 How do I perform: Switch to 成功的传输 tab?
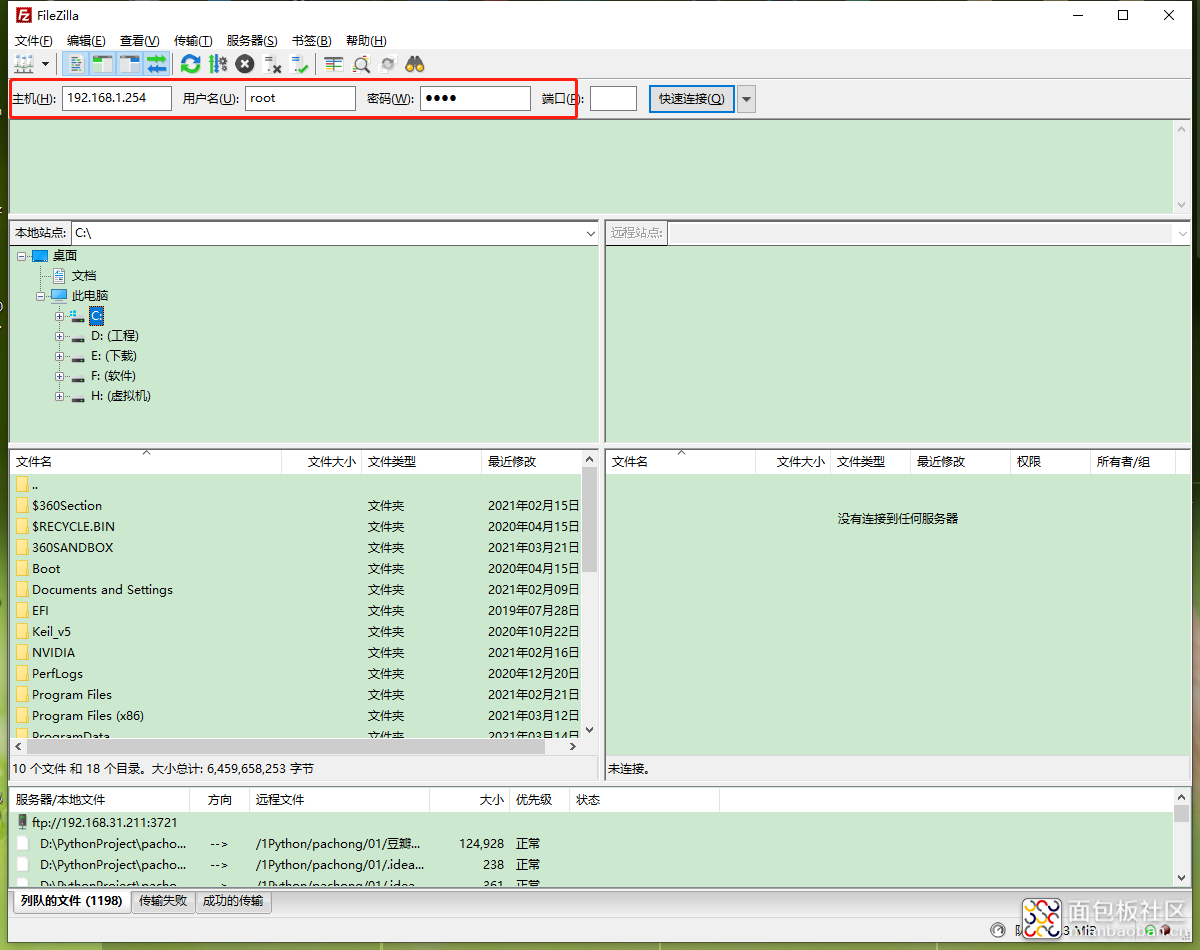click(233, 901)
